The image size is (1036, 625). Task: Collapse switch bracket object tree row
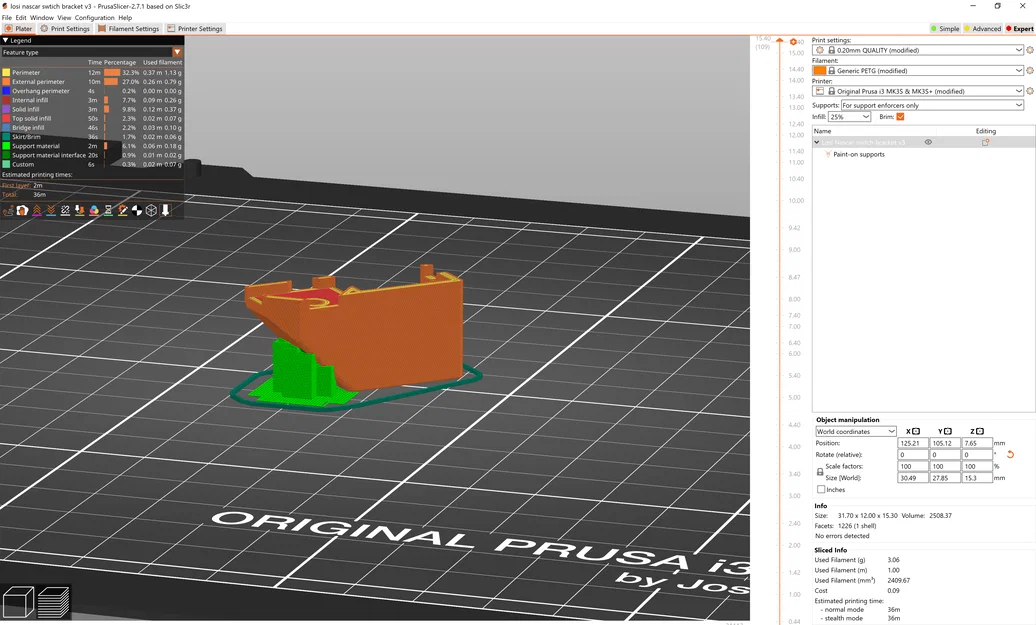pos(817,142)
